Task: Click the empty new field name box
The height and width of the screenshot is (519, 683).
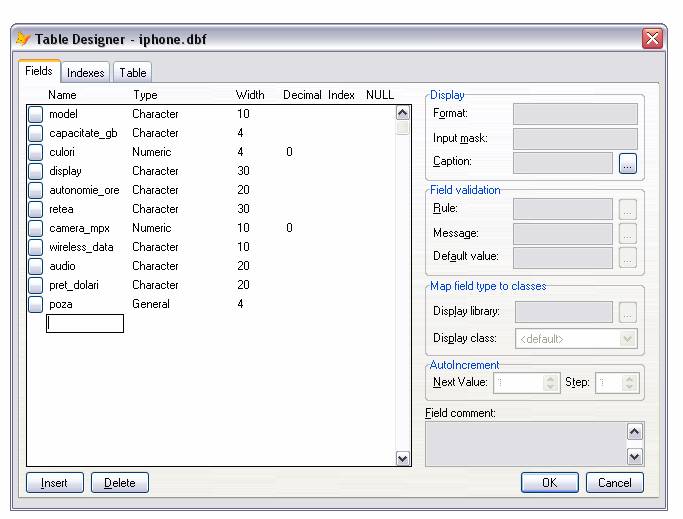Action: point(85,324)
